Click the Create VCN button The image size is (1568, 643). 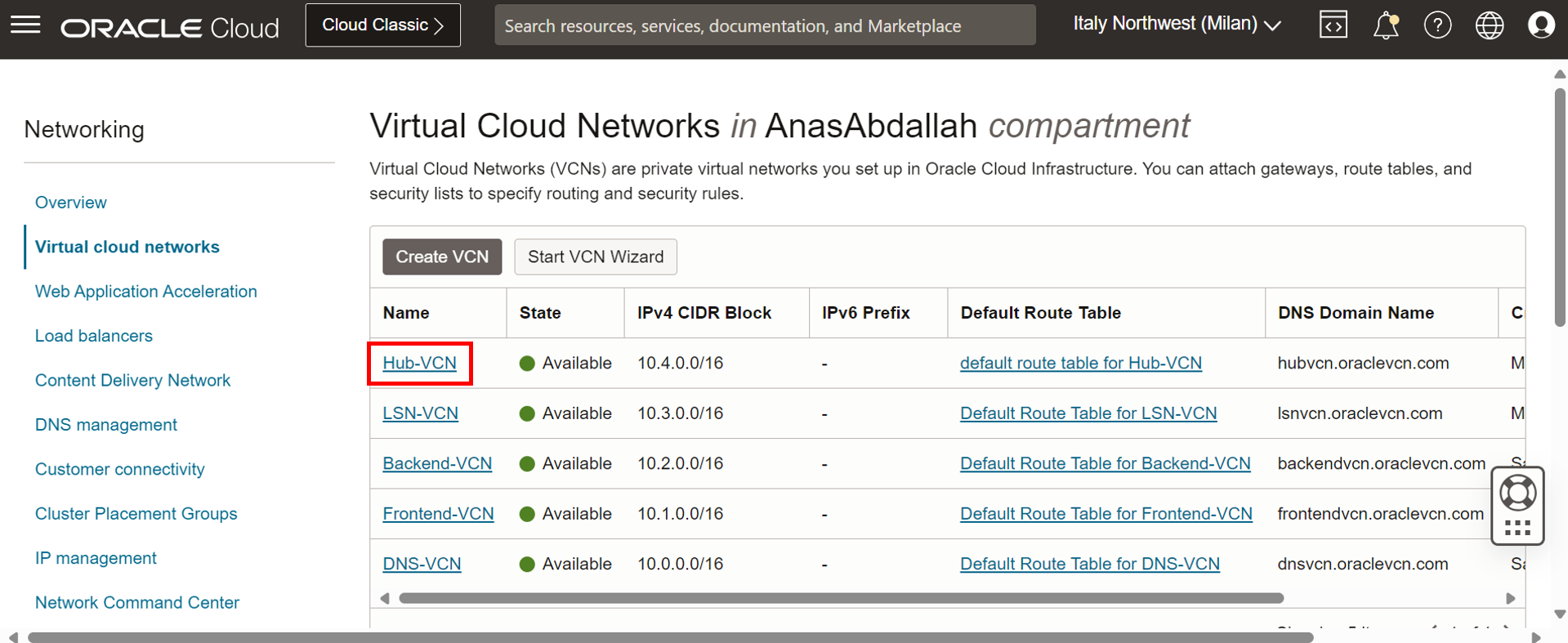pos(442,257)
